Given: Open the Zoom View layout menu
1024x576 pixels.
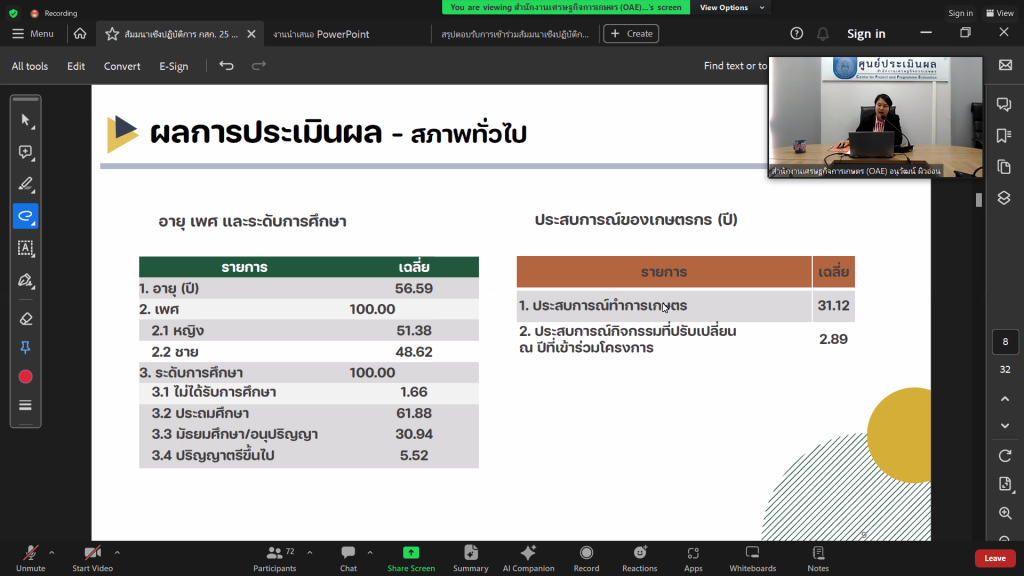Looking at the screenshot, I should point(1000,13).
